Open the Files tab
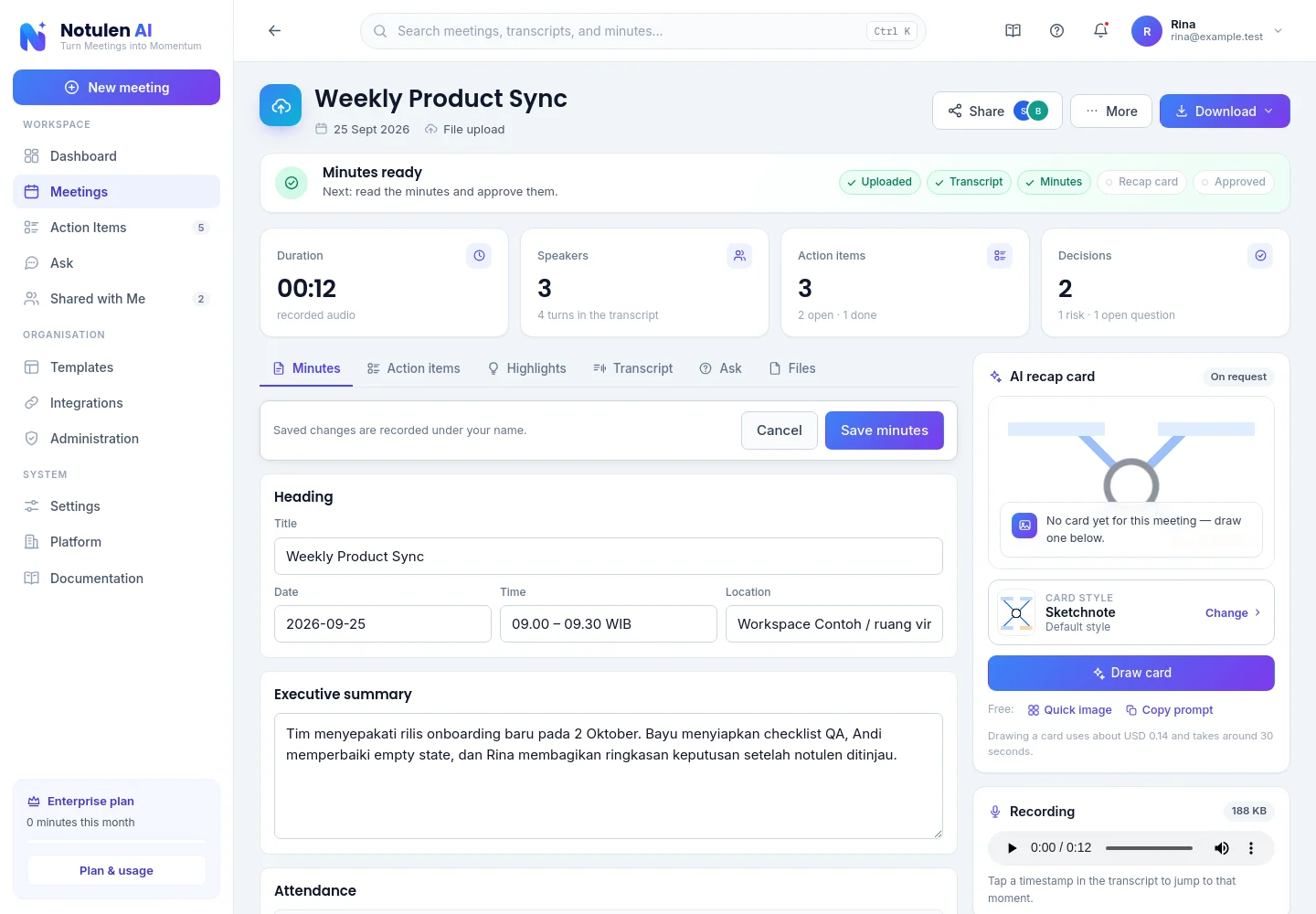The height and width of the screenshot is (914, 1316). [791, 368]
